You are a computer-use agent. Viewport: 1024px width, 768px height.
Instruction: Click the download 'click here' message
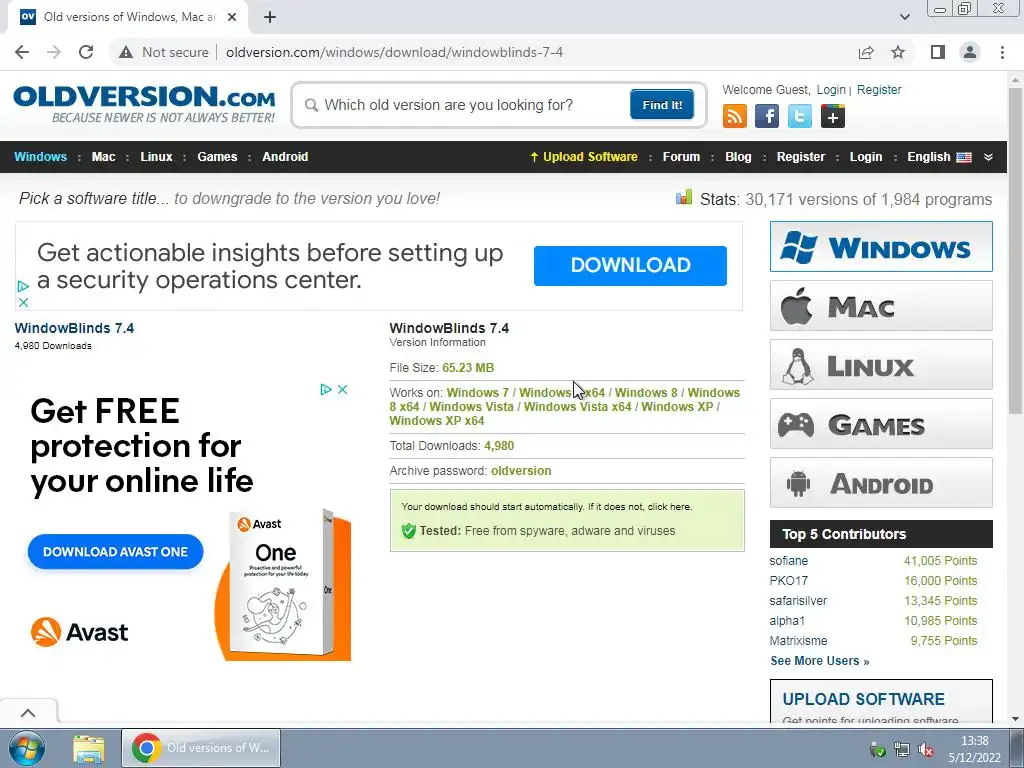[x=547, y=506]
